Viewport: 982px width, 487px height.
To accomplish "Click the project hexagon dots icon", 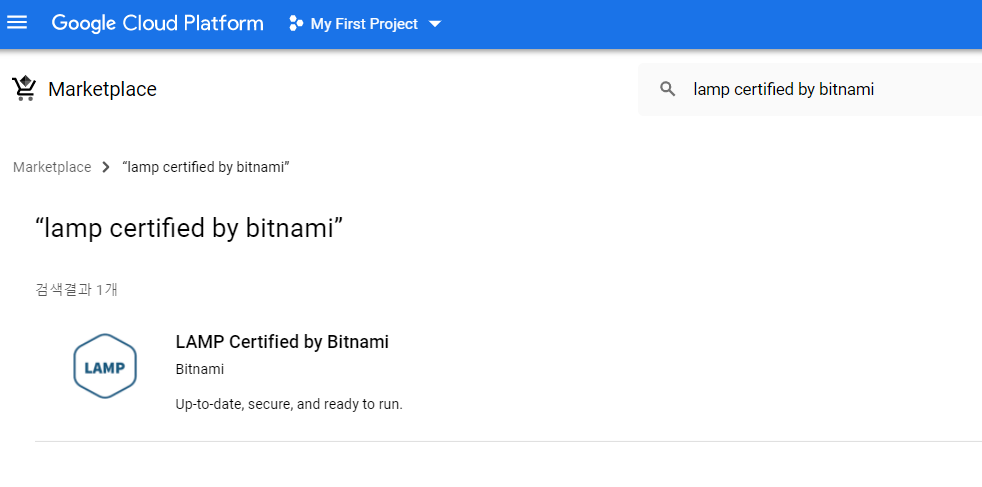I will [296, 24].
